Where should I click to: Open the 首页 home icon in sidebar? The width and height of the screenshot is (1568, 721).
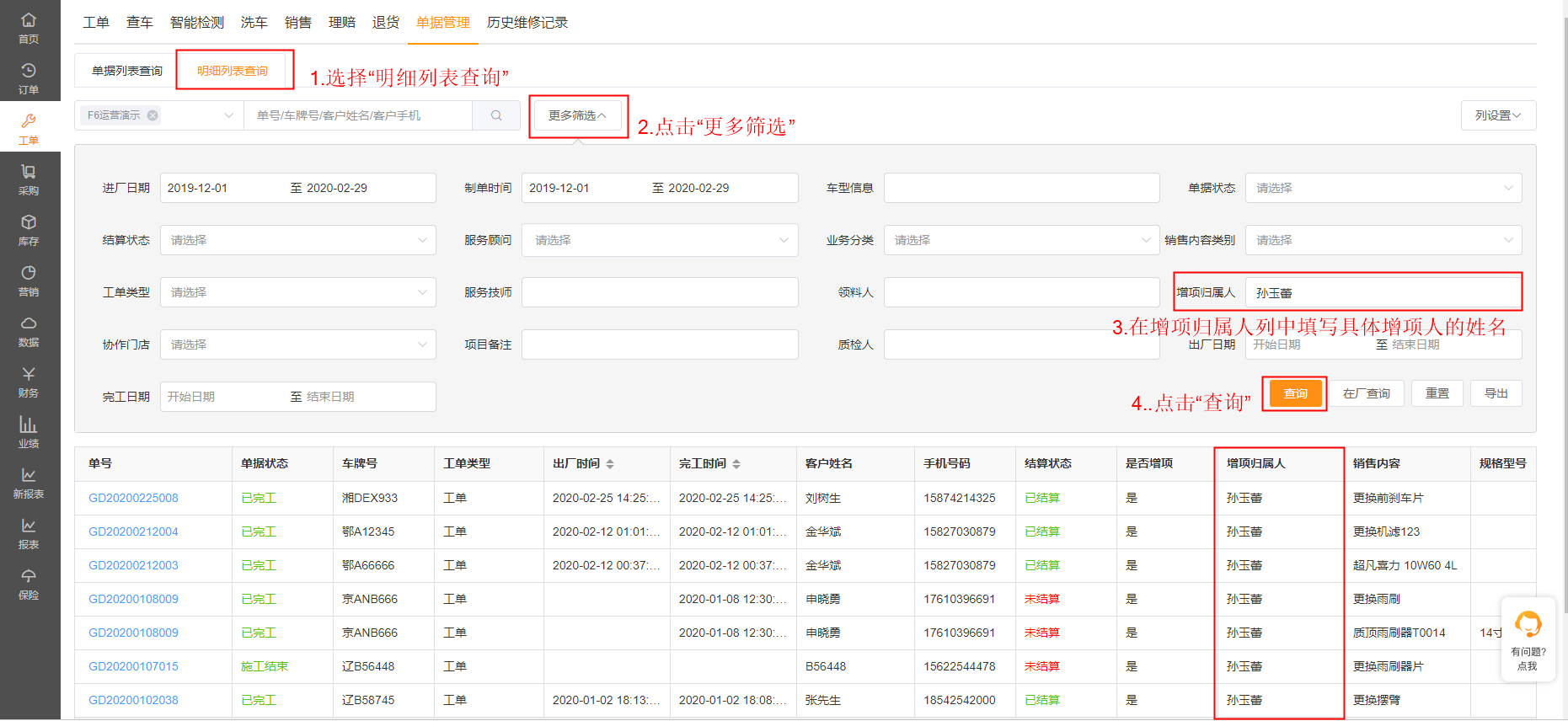pyautogui.click(x=29, y=27)
